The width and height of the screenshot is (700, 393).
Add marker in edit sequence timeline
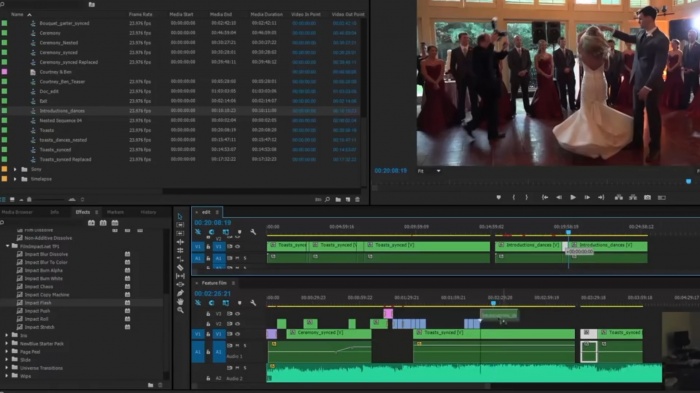[x=239, y=232]
